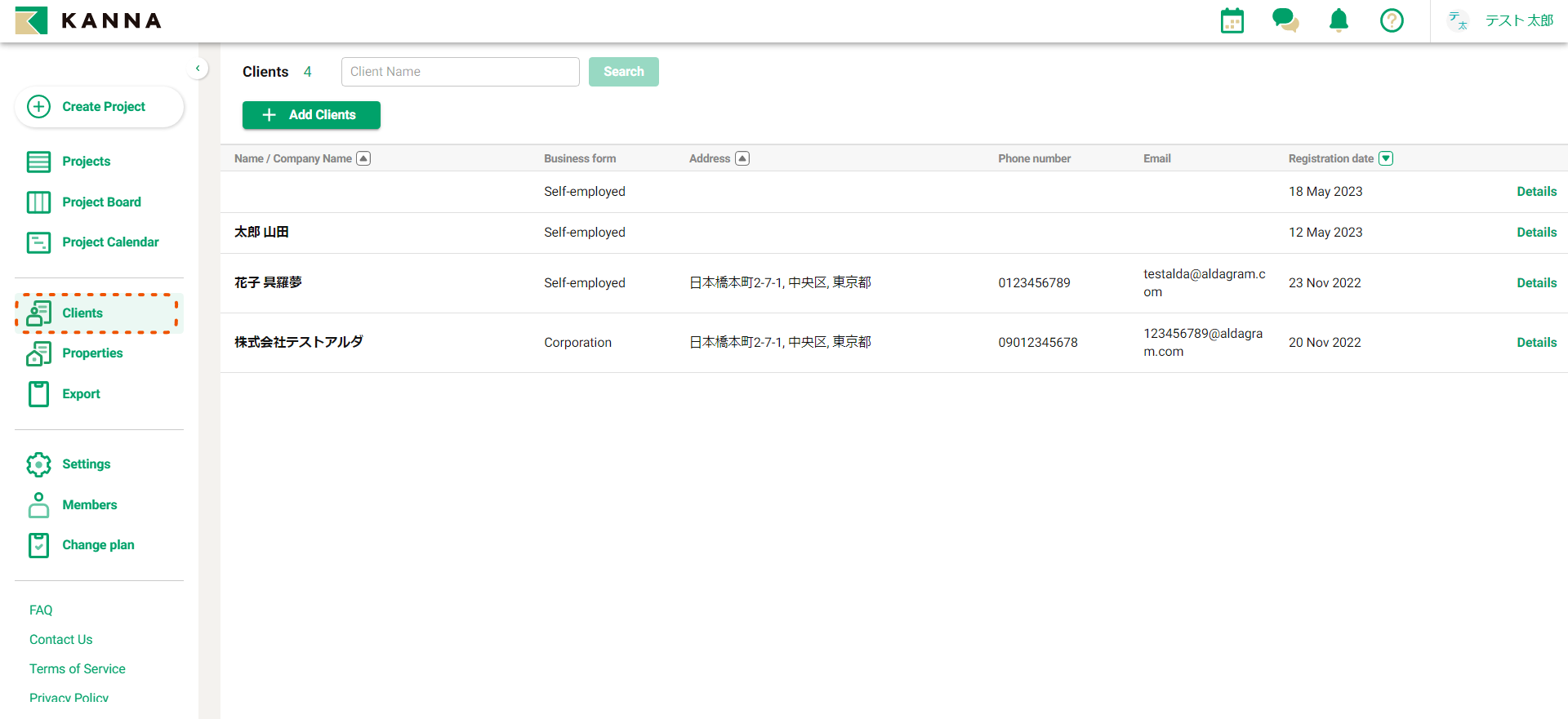Screen dimensions: 1568x719
Task: Open the chat messages icon
Action: coord(1285,20)
